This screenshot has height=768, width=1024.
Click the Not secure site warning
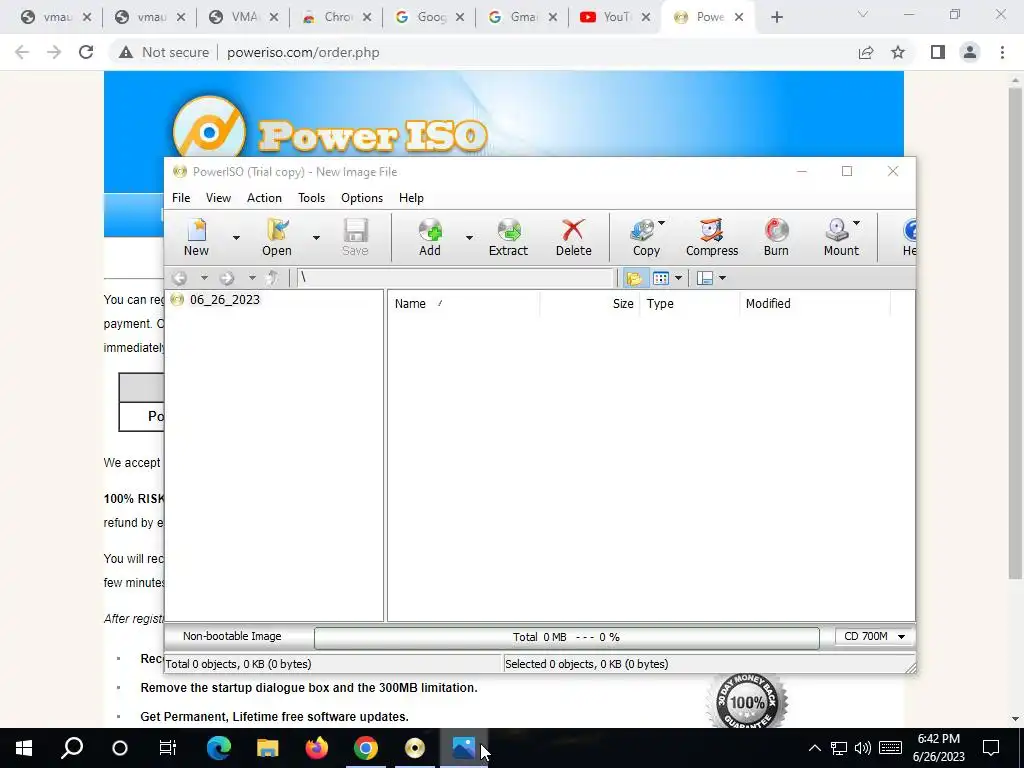pyautogui.click(x=164, y=52)
